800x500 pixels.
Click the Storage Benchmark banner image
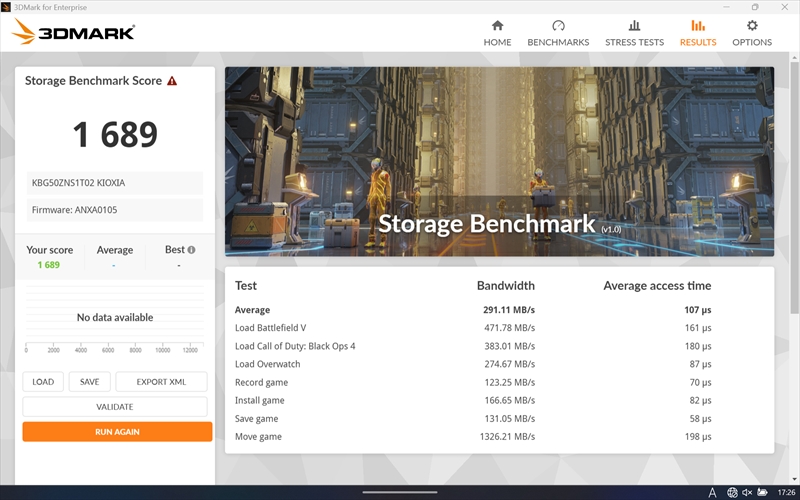tap(499, 160)
